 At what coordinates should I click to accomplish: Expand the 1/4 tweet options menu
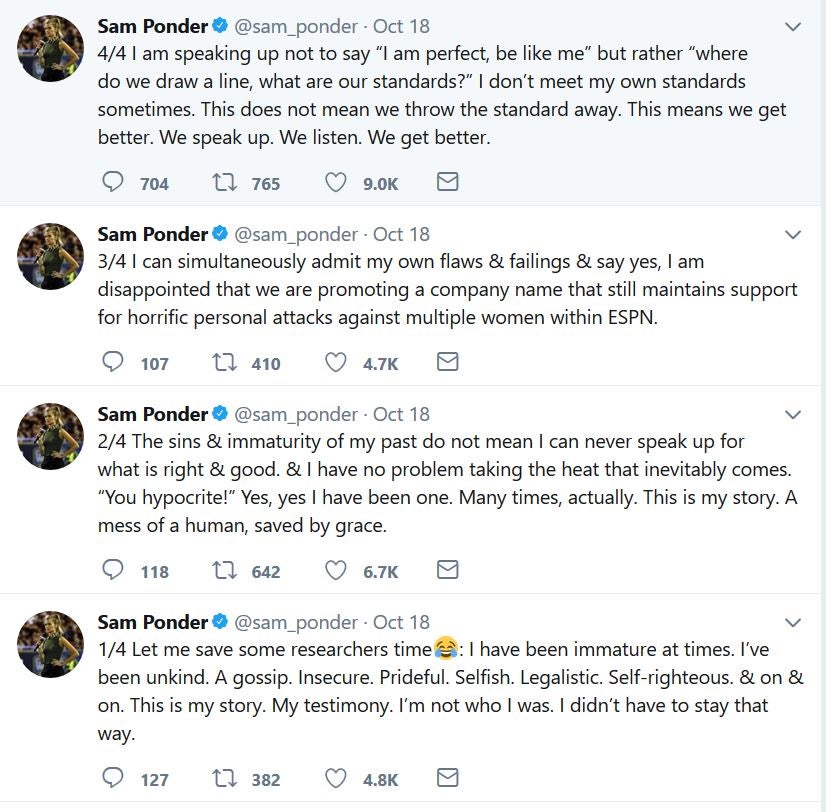point(792,623)
